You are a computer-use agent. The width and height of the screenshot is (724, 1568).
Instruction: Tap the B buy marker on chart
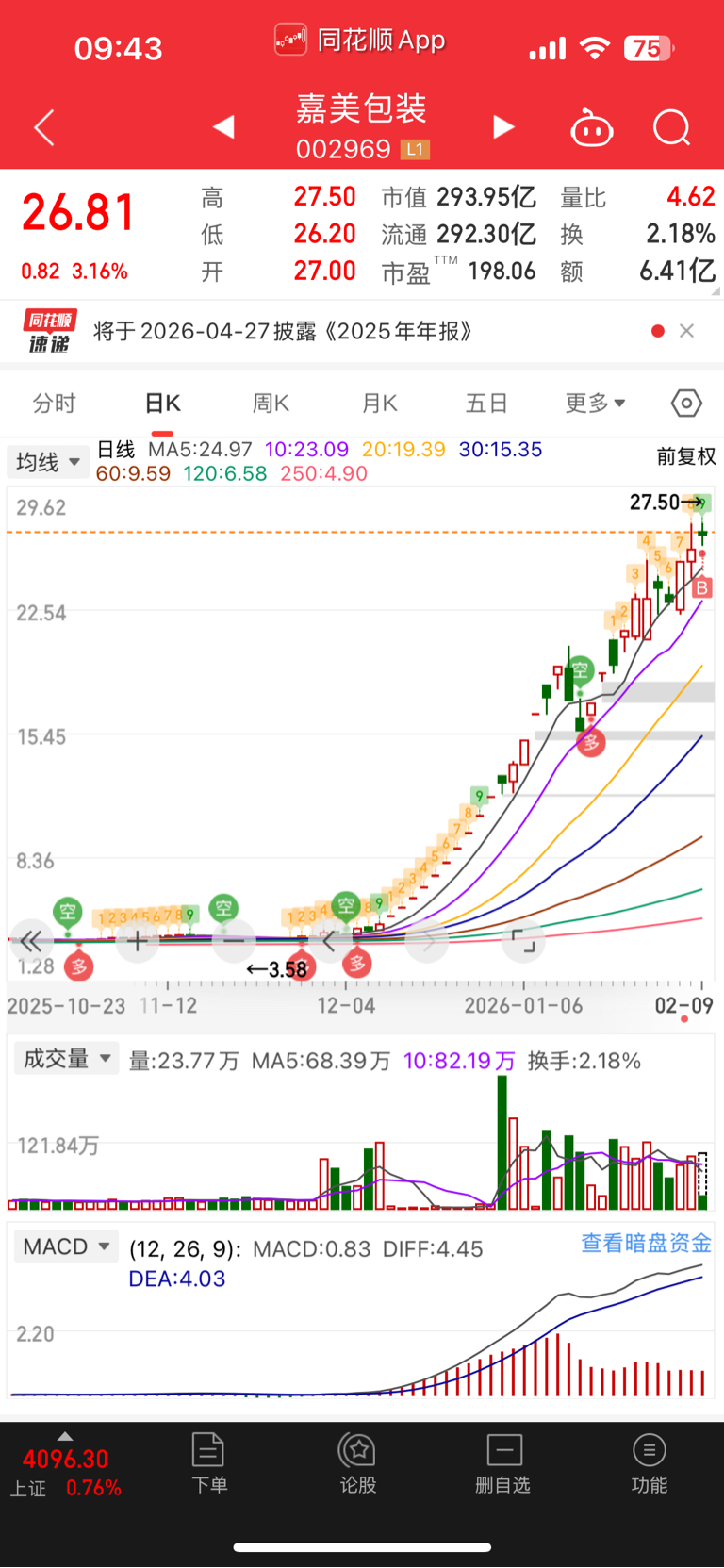pyautogui.click(x=701, y=588)
